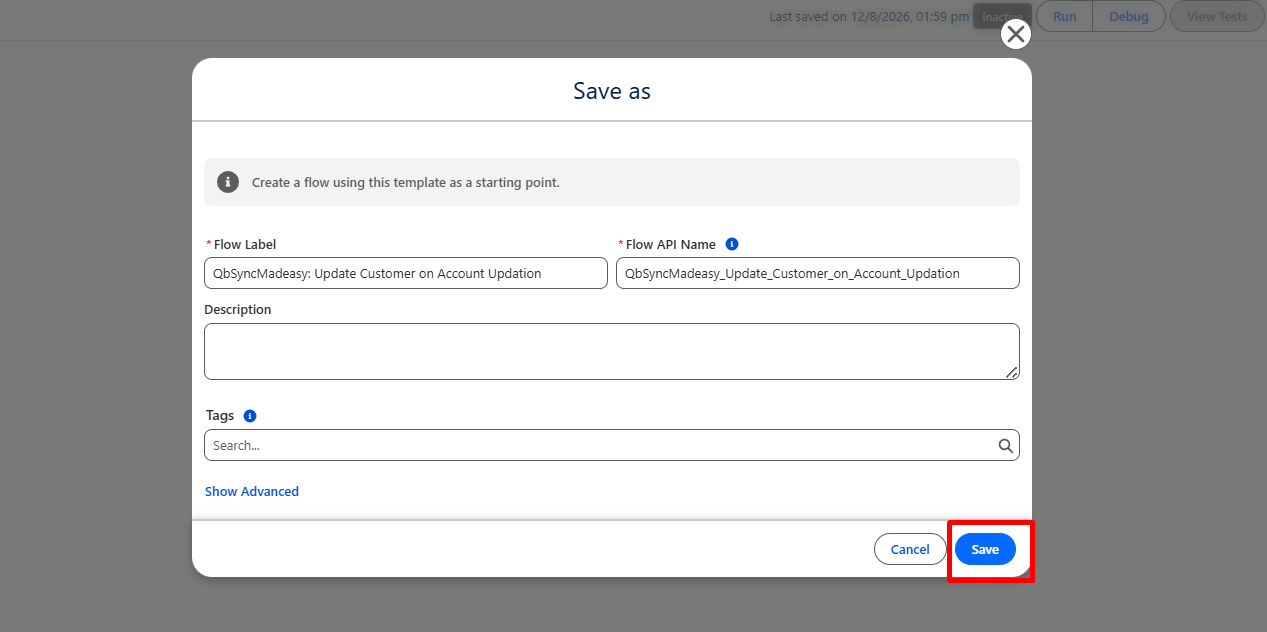Viewport: 1267px width, 632px height.
Task: Cancel the Save as dialog
Action: [x=910, y=549]
